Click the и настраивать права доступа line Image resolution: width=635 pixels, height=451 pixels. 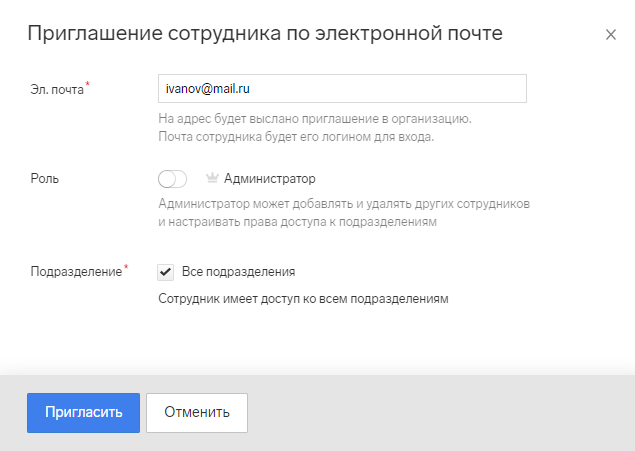point(297,222)
